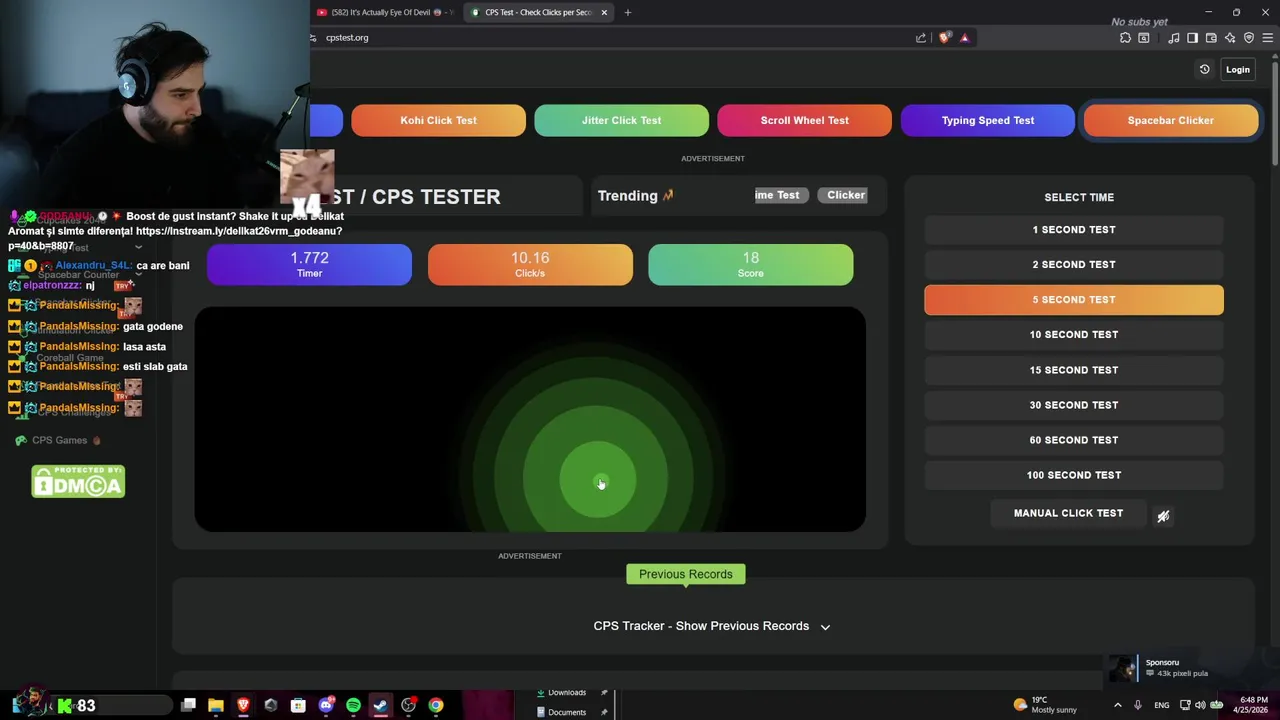The height and width of the screenshot is (720, 1280).
Task: Open the clock showing 6:48 PM
Action: (x=1254, y=705)
